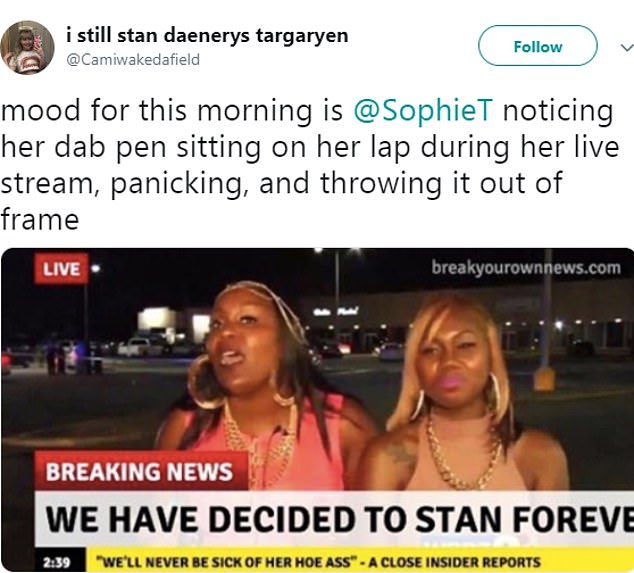This screenshot has width=634, height=573.
Task: Click the Follow button
Action: [x=537, y=46]
